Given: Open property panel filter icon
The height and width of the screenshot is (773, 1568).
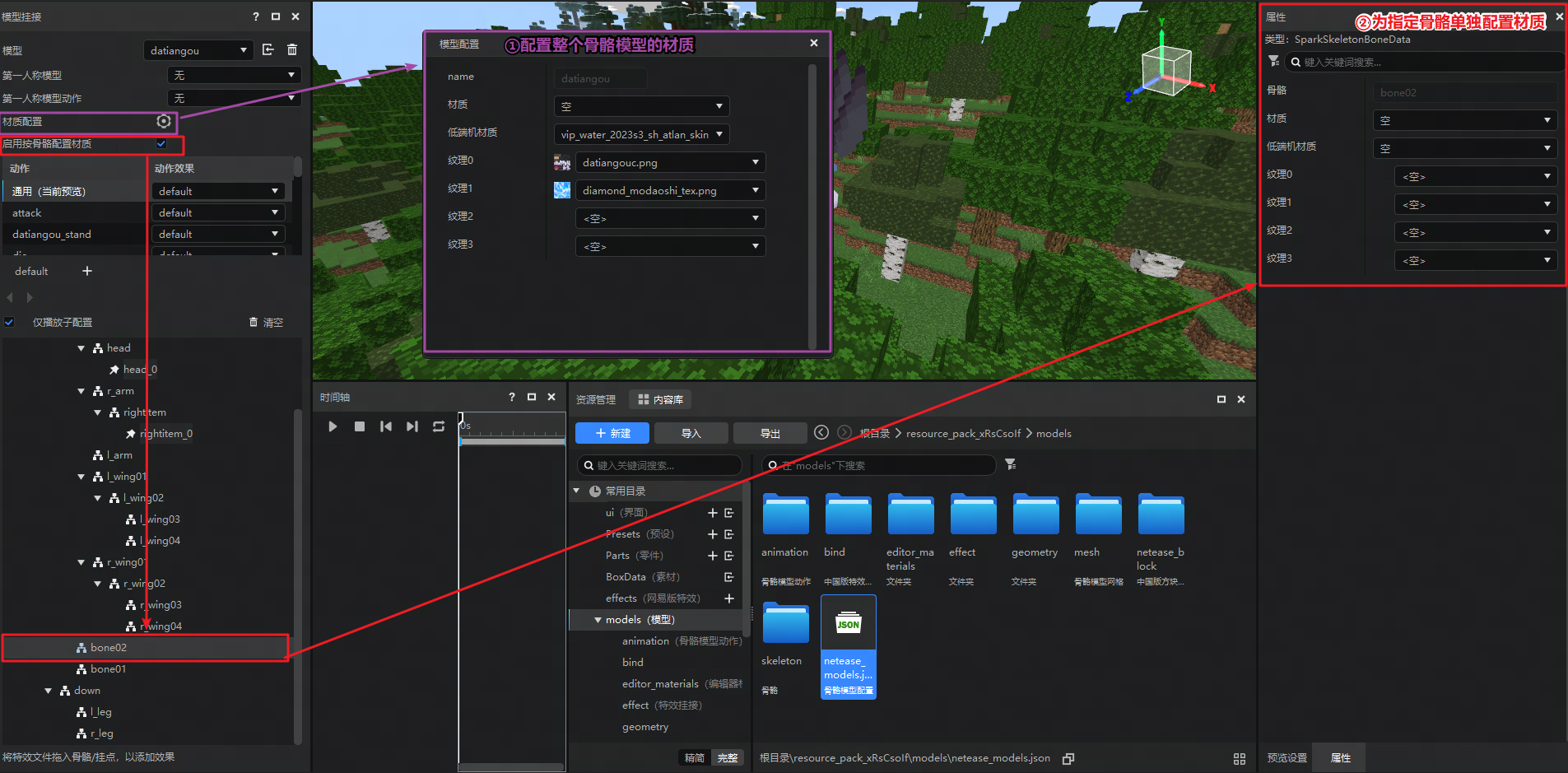Looking at the screenshot, I should (1274, 62).
